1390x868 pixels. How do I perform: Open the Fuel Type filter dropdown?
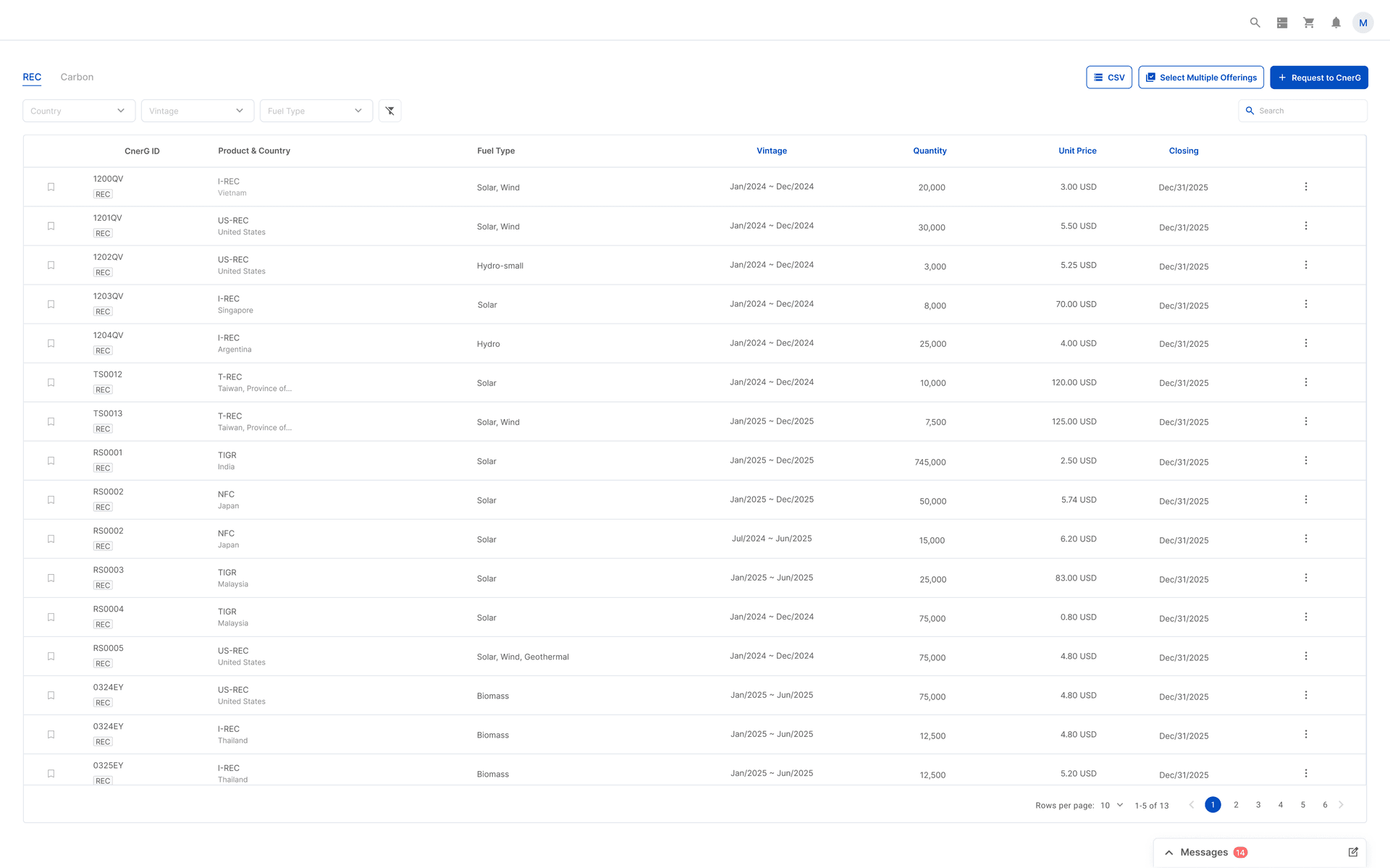click(316, 111)
